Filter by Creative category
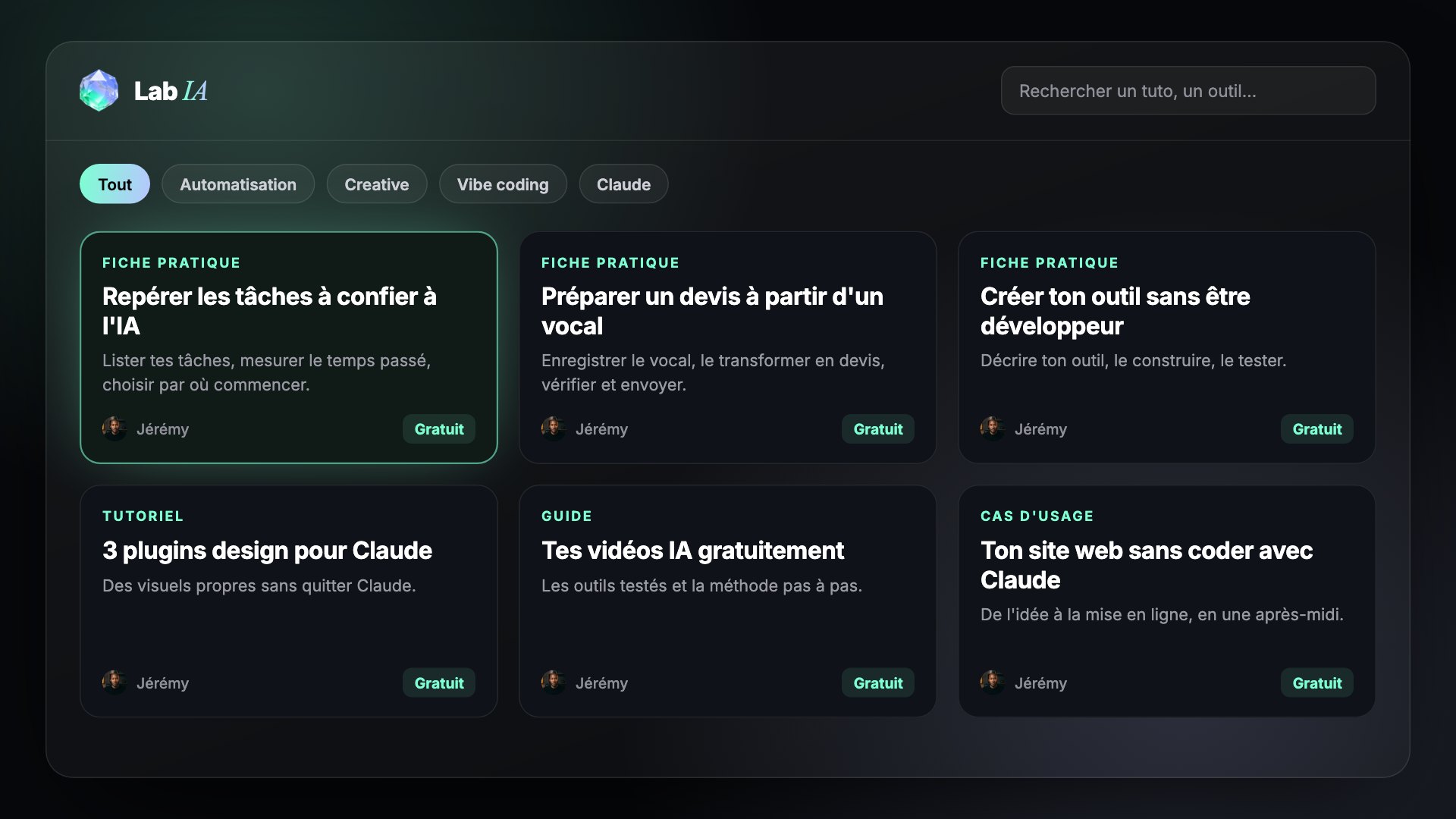The image size is (1456, 819). point(377,184)
